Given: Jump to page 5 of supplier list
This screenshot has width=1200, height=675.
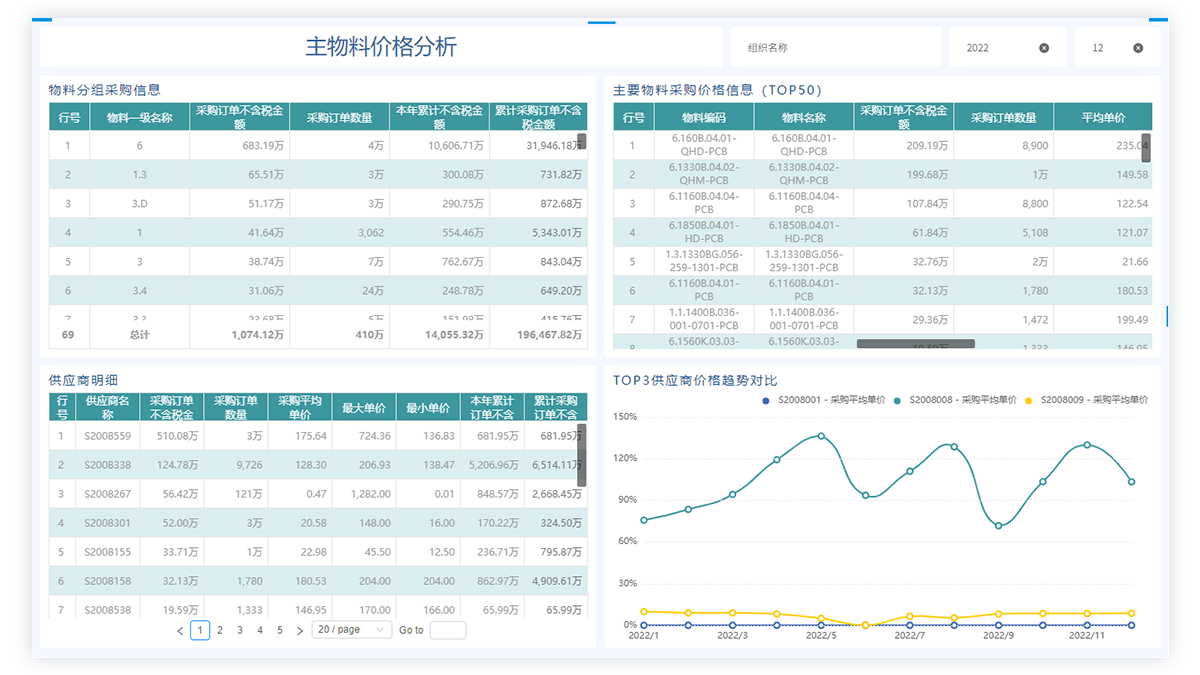Looking at the screenshot, I should pos(280,631).
